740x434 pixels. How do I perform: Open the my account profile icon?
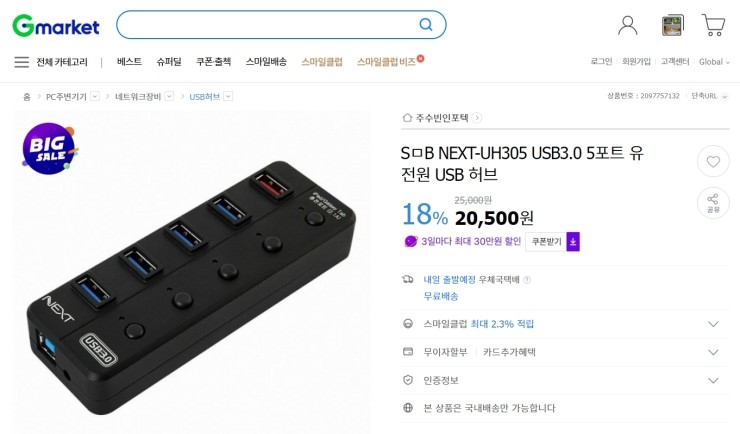(x=628, y=25)
